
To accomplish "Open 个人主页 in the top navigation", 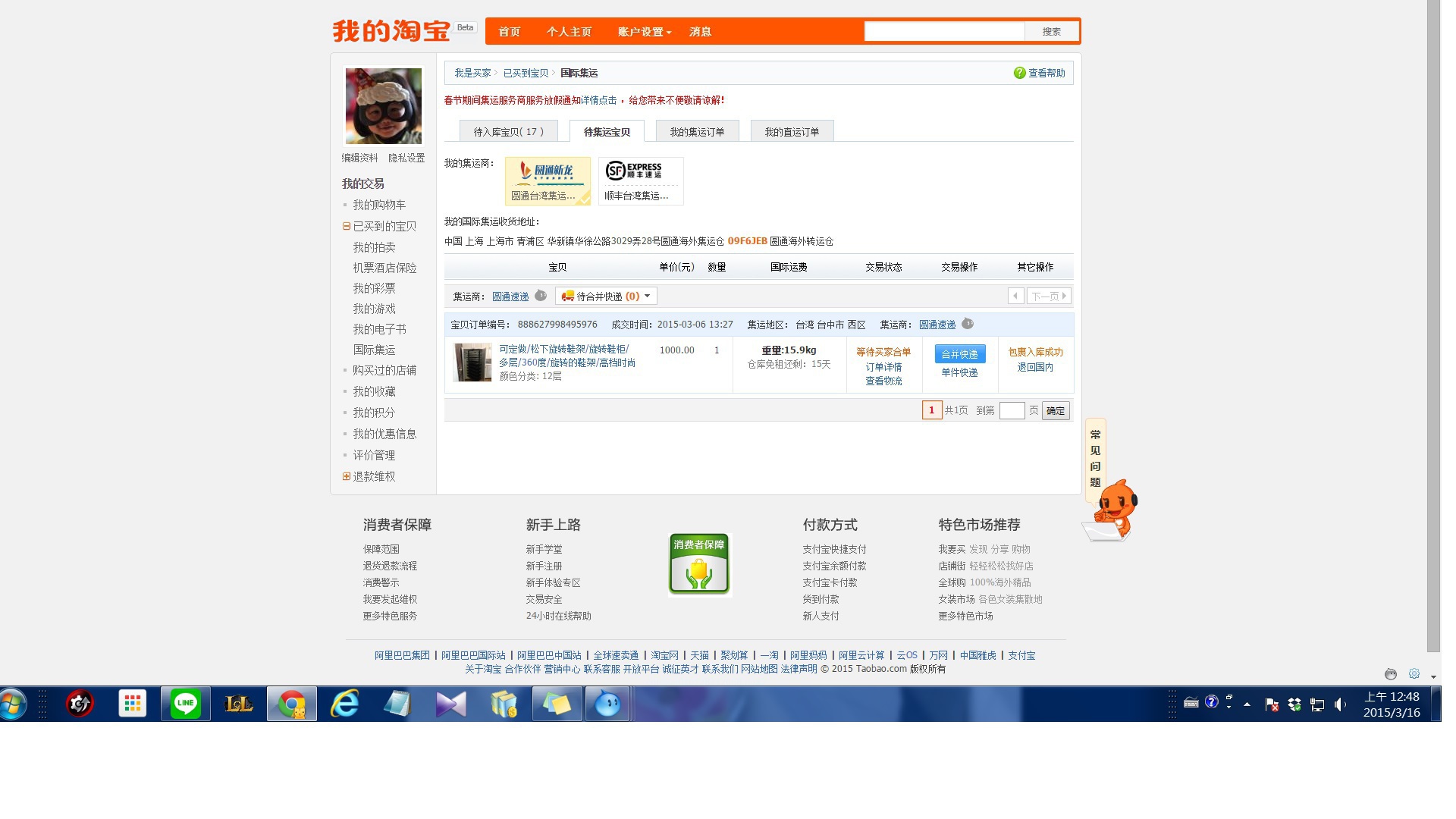I will [x=569, y=32].
